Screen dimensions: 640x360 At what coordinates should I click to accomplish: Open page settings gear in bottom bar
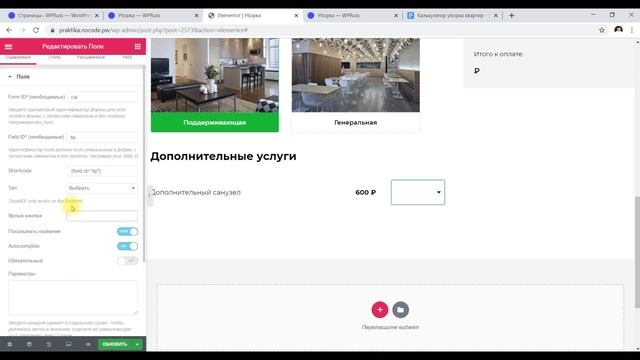(x=10, y=344)
